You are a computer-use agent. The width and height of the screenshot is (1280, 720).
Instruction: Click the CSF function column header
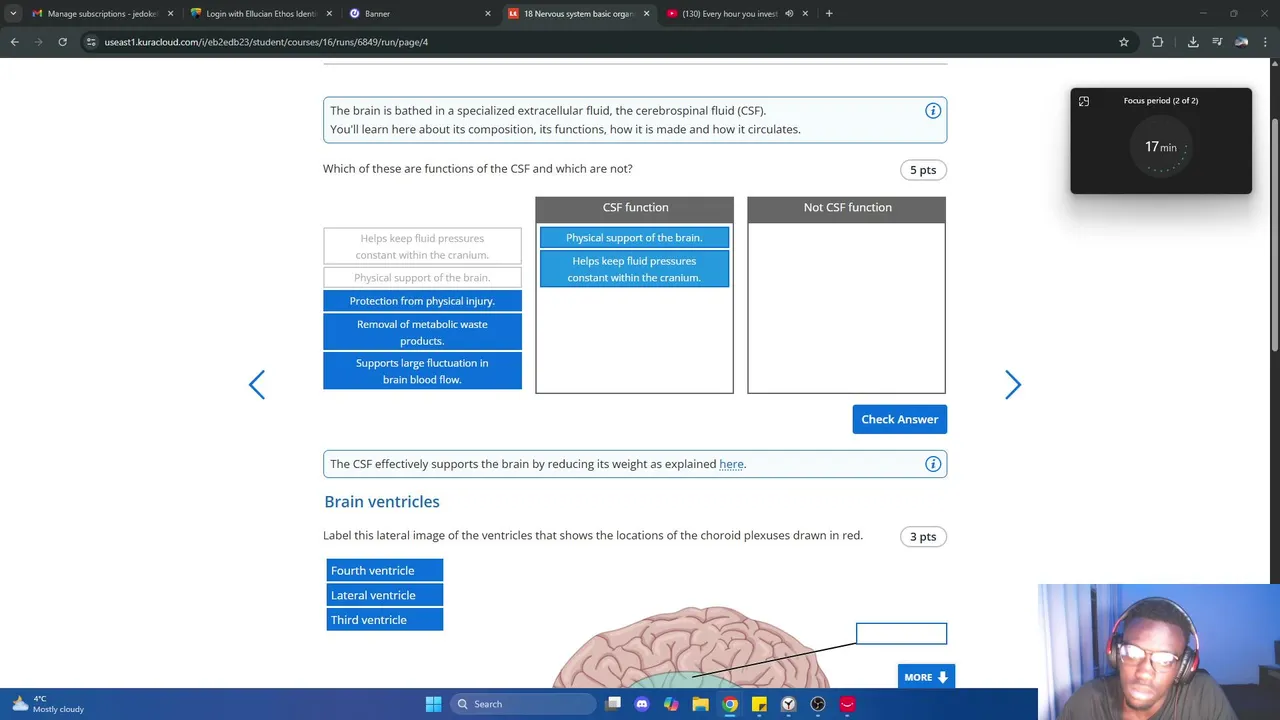click(635, 208)
